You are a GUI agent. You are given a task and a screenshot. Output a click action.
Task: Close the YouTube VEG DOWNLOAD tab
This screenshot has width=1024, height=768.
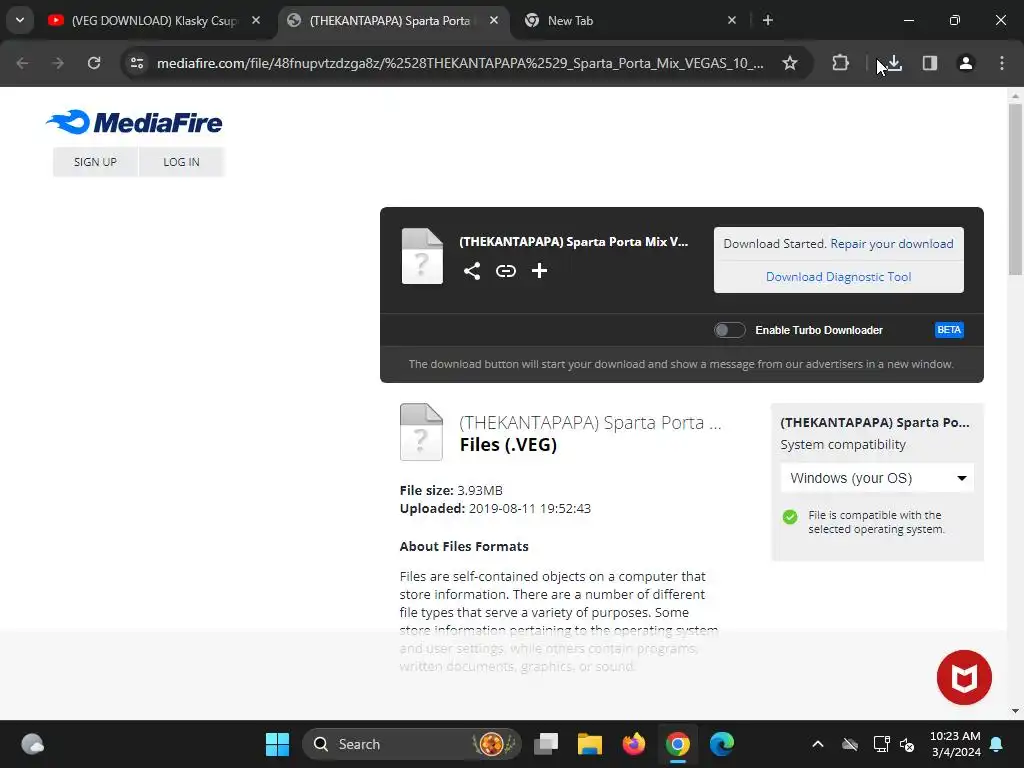256,20
